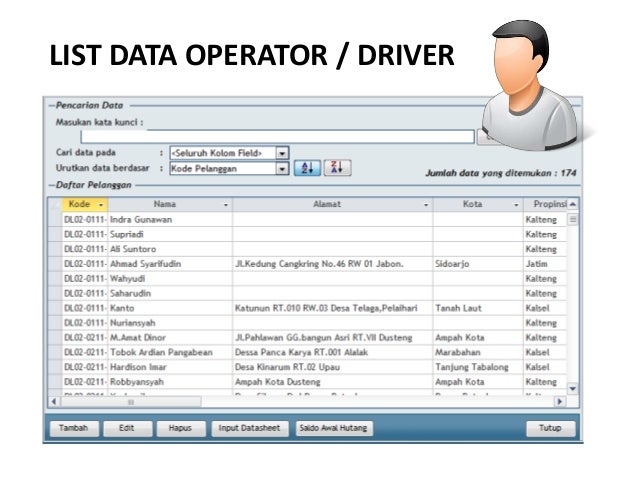The image size is (638, 479).
Task: Sort by the Kode column header
Action: point(79,205)
